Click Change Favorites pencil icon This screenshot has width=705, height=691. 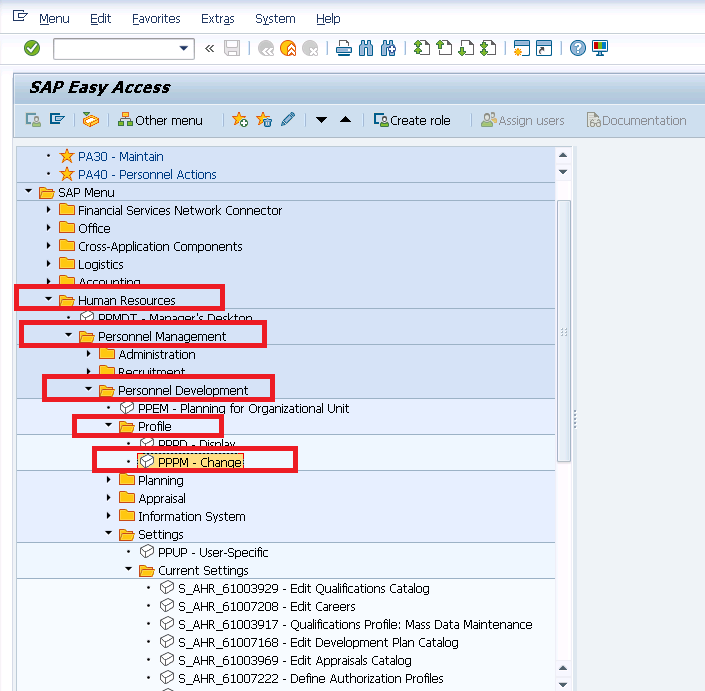tap(288, 120)
